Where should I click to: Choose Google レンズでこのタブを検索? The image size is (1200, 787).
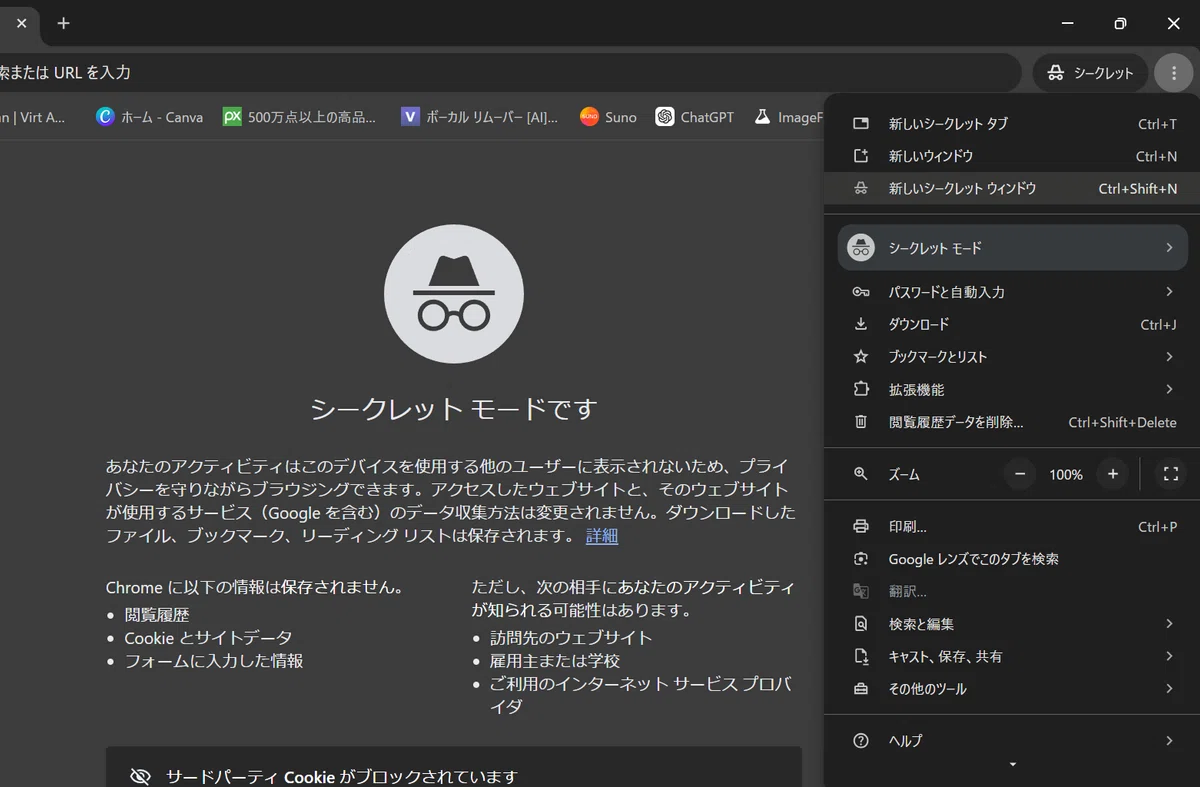[1012, 559]
